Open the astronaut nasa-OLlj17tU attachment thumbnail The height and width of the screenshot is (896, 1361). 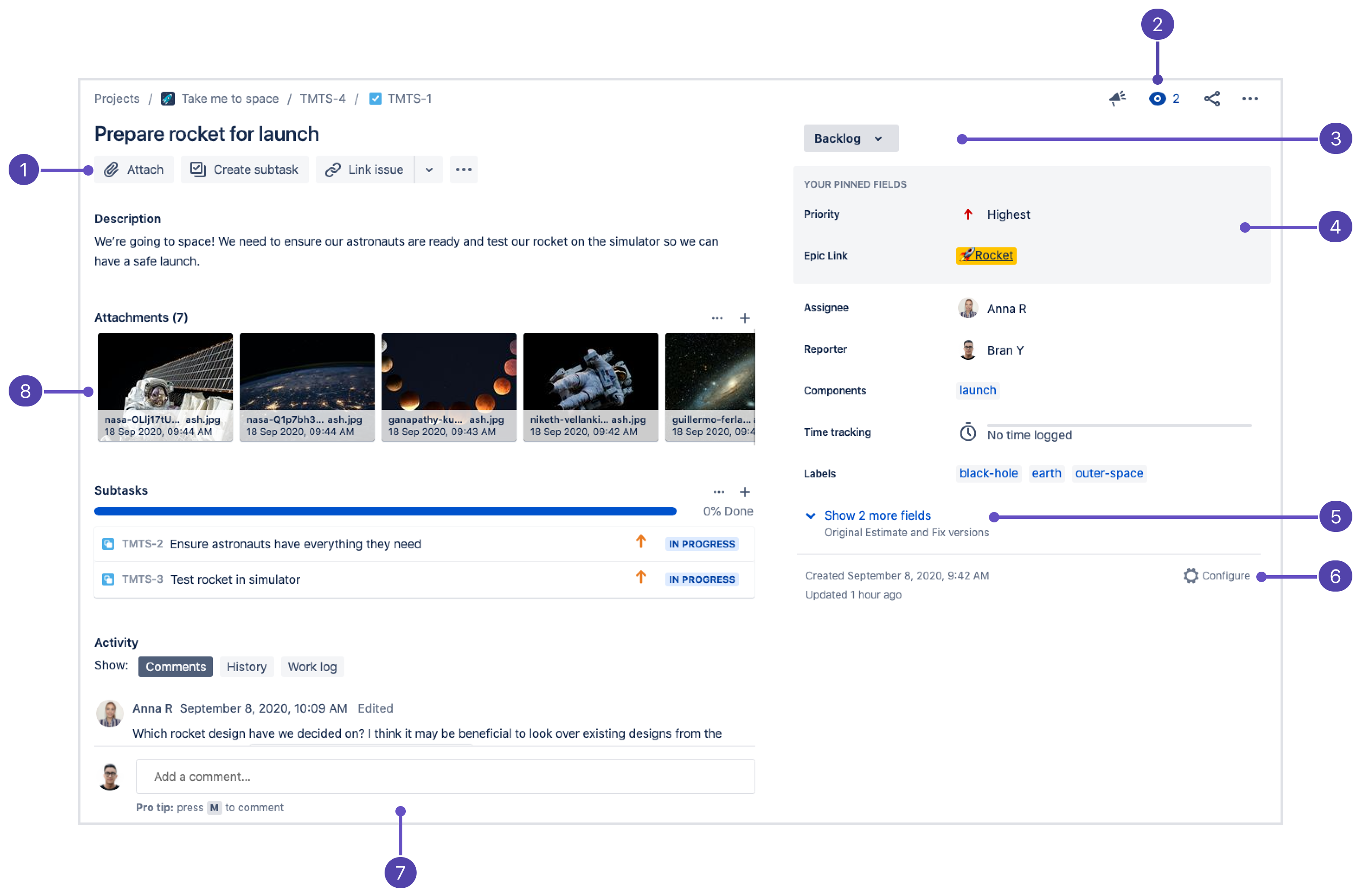(x=165, y=377)
